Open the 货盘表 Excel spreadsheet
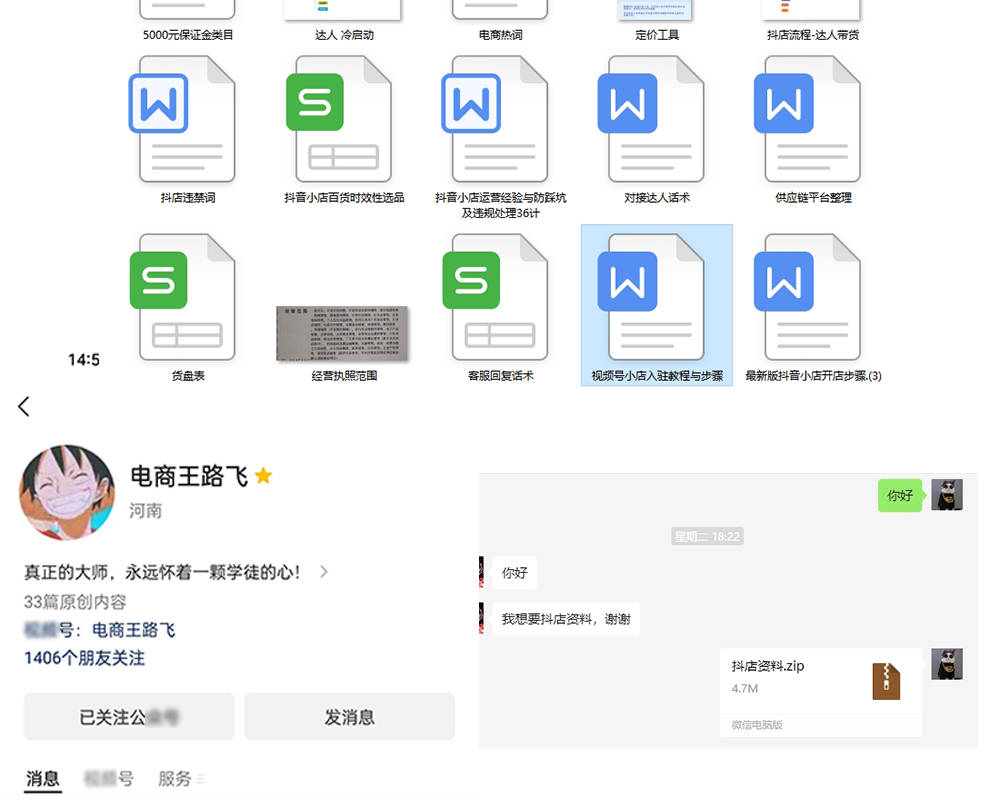 coord(186,297)
